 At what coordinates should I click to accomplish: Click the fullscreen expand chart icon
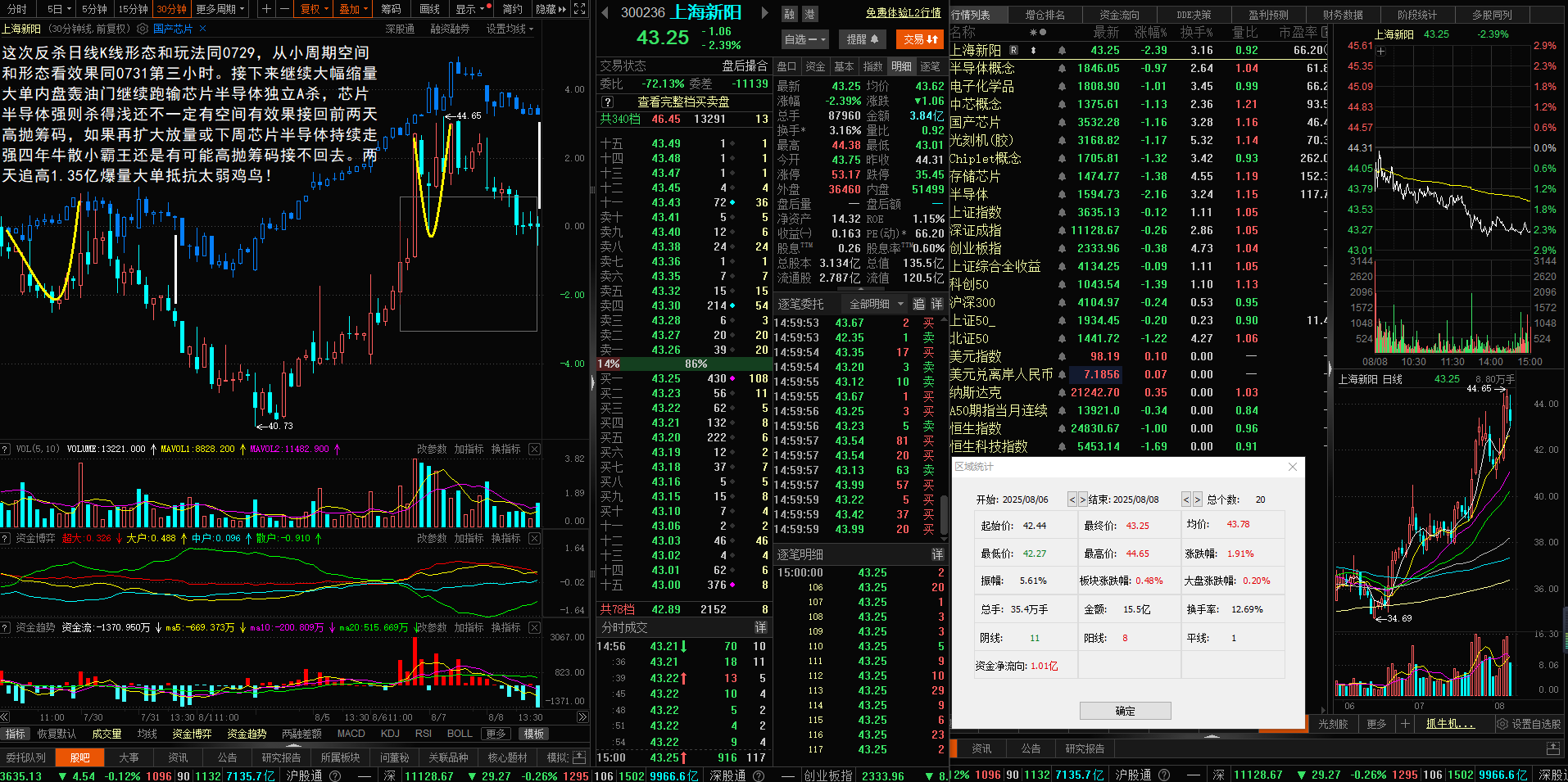[580, 9]
